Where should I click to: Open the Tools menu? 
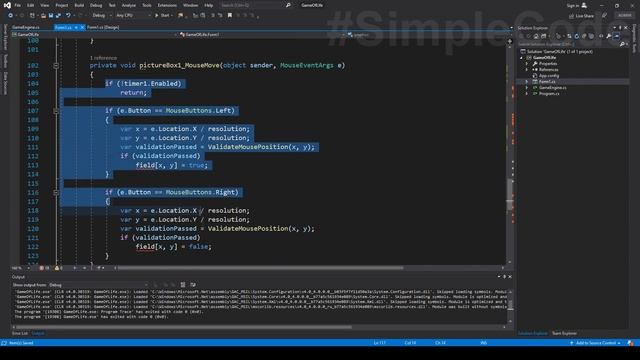(x=147, y=5)
